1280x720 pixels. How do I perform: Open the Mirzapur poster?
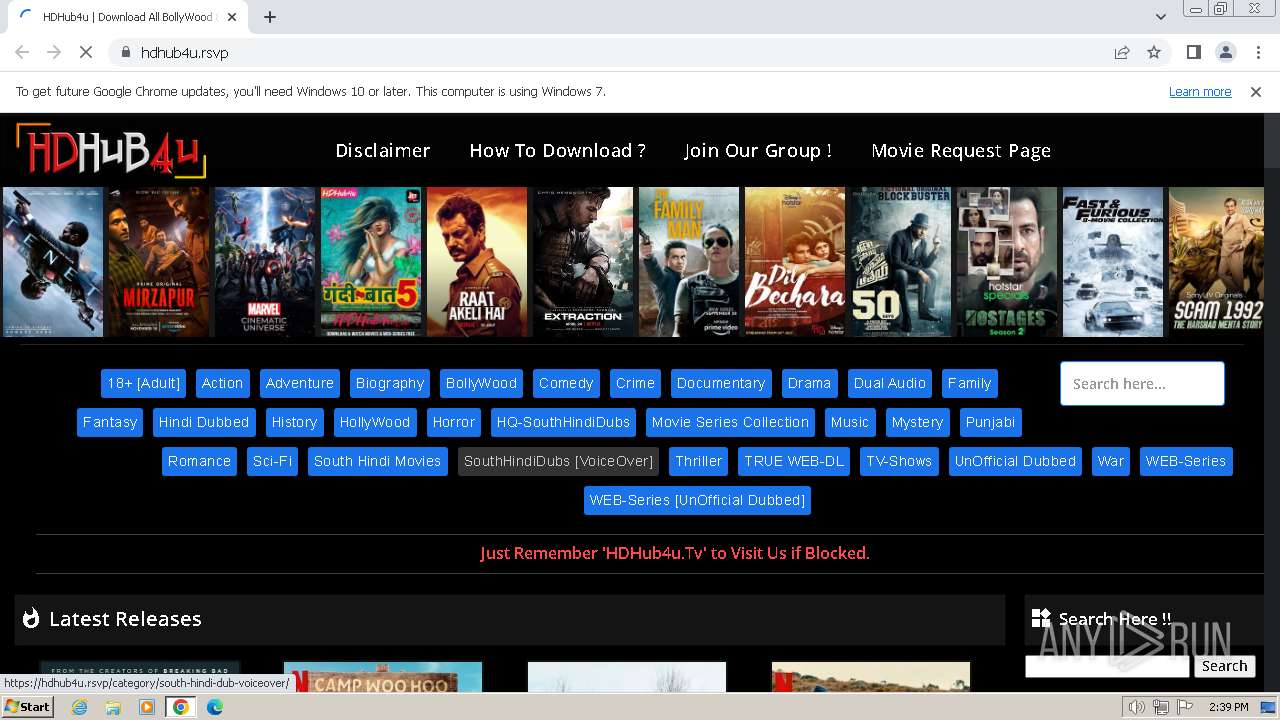(x=159, y=262)
